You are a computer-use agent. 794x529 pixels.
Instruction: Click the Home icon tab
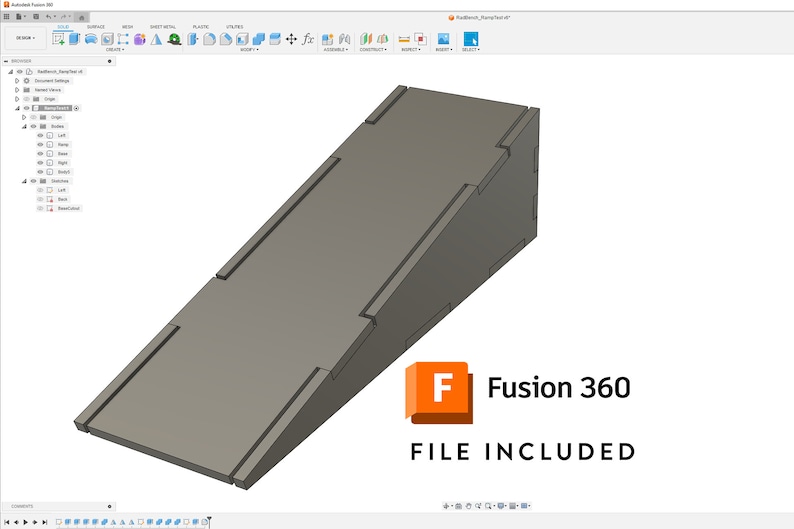[x=82, y=17]
